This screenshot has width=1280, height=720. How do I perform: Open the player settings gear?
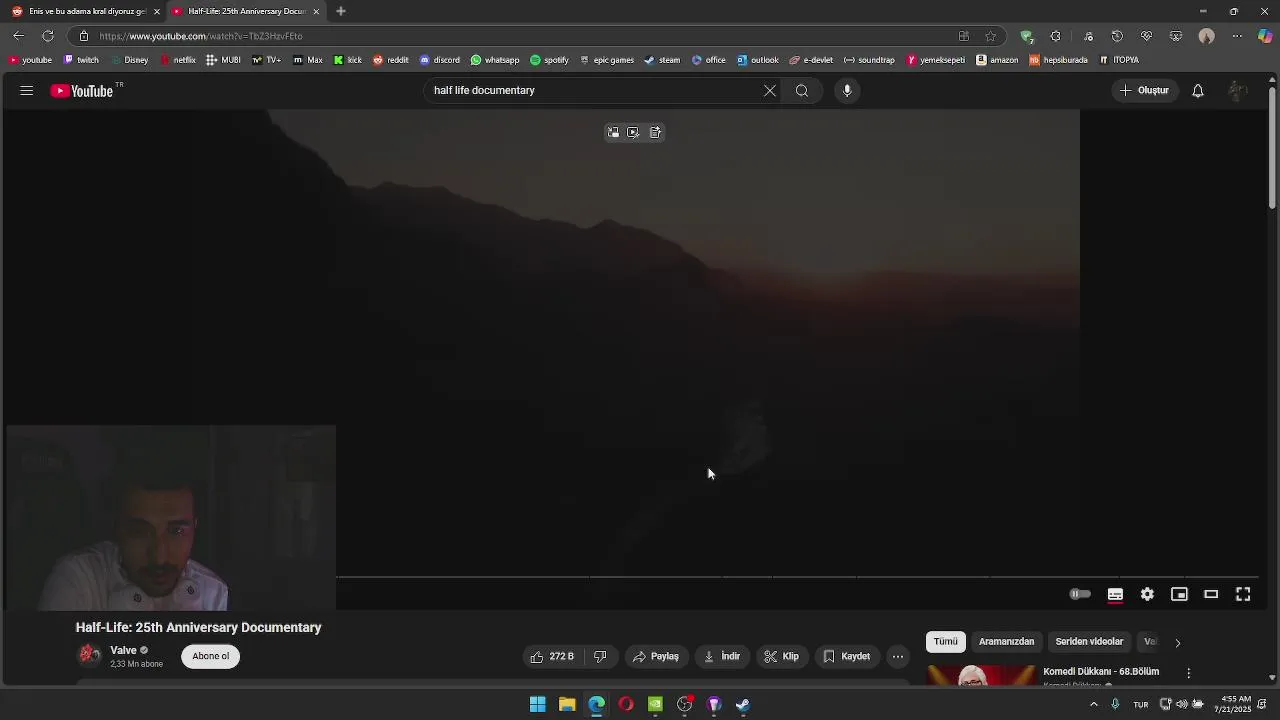[x=1147, y=594]
